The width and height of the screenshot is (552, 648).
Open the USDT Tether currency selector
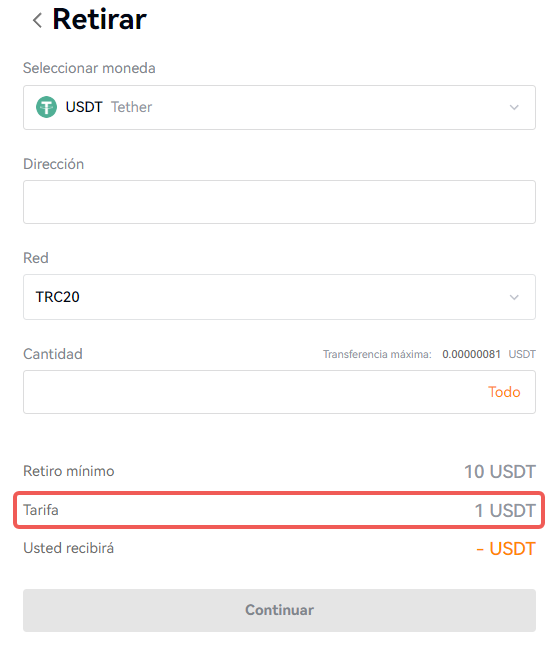(x=279, y=107)
